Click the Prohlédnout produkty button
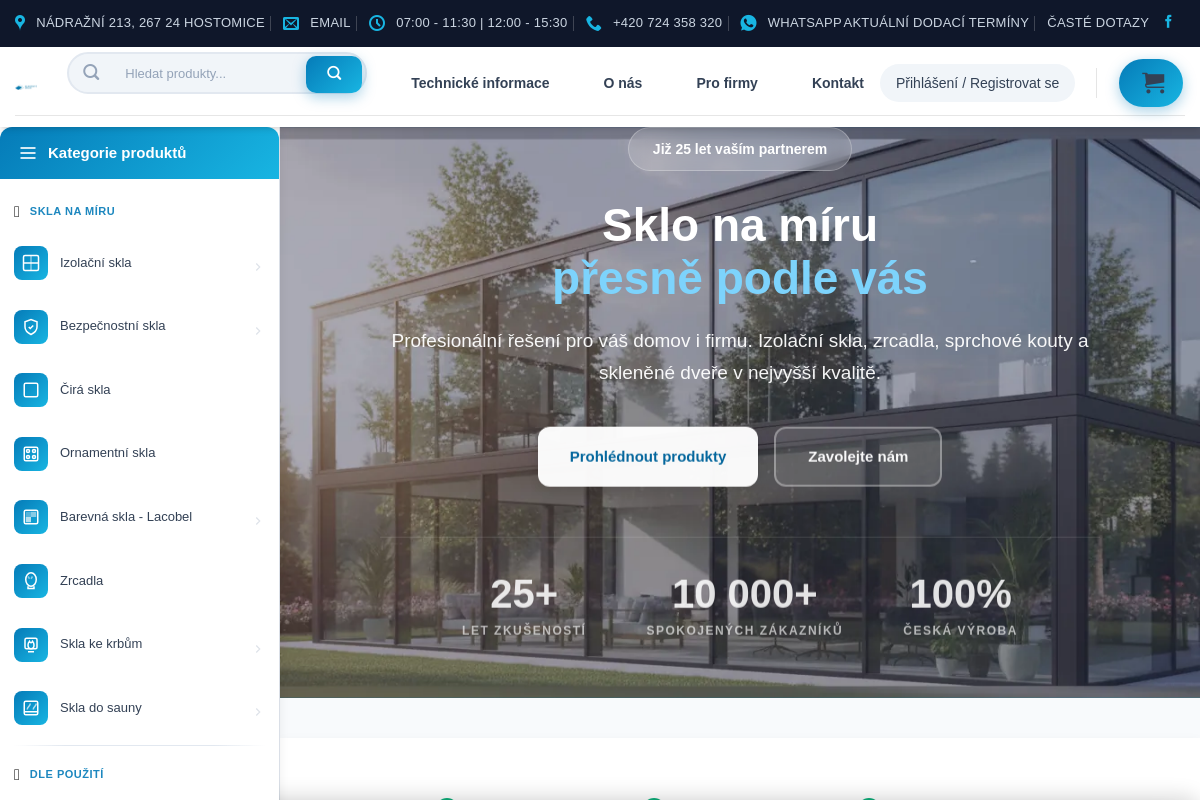The image size is (1200, 800). [647, 456]
